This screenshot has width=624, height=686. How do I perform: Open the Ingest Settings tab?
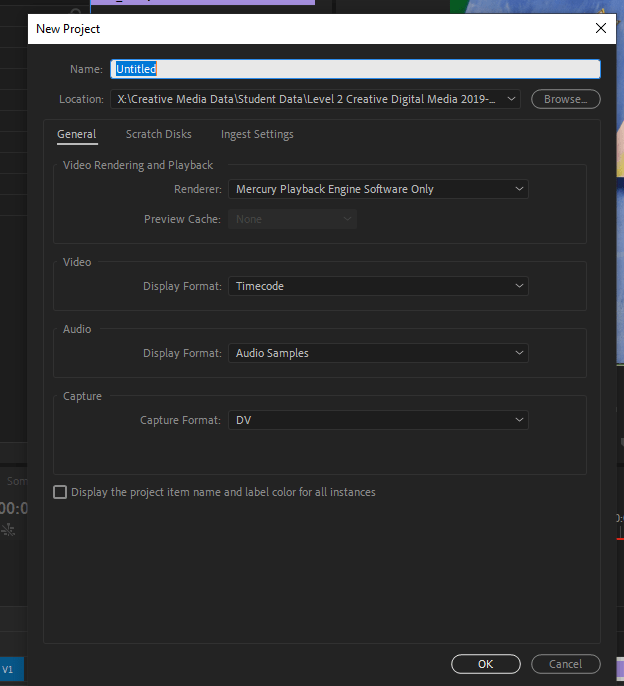click(x=257, y=134)
